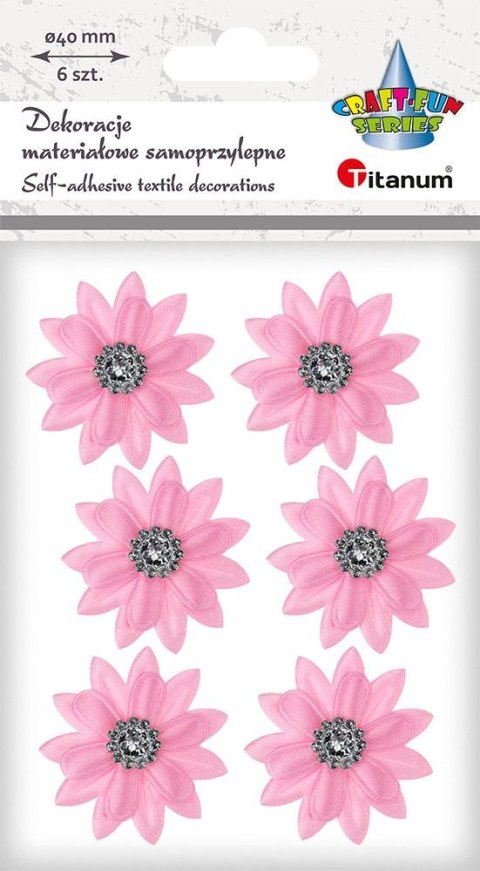480x871 pixels.
Task: Click the rhinestone center of bottom-right flower
Action: pyautogui.click(x=339, y=743)
